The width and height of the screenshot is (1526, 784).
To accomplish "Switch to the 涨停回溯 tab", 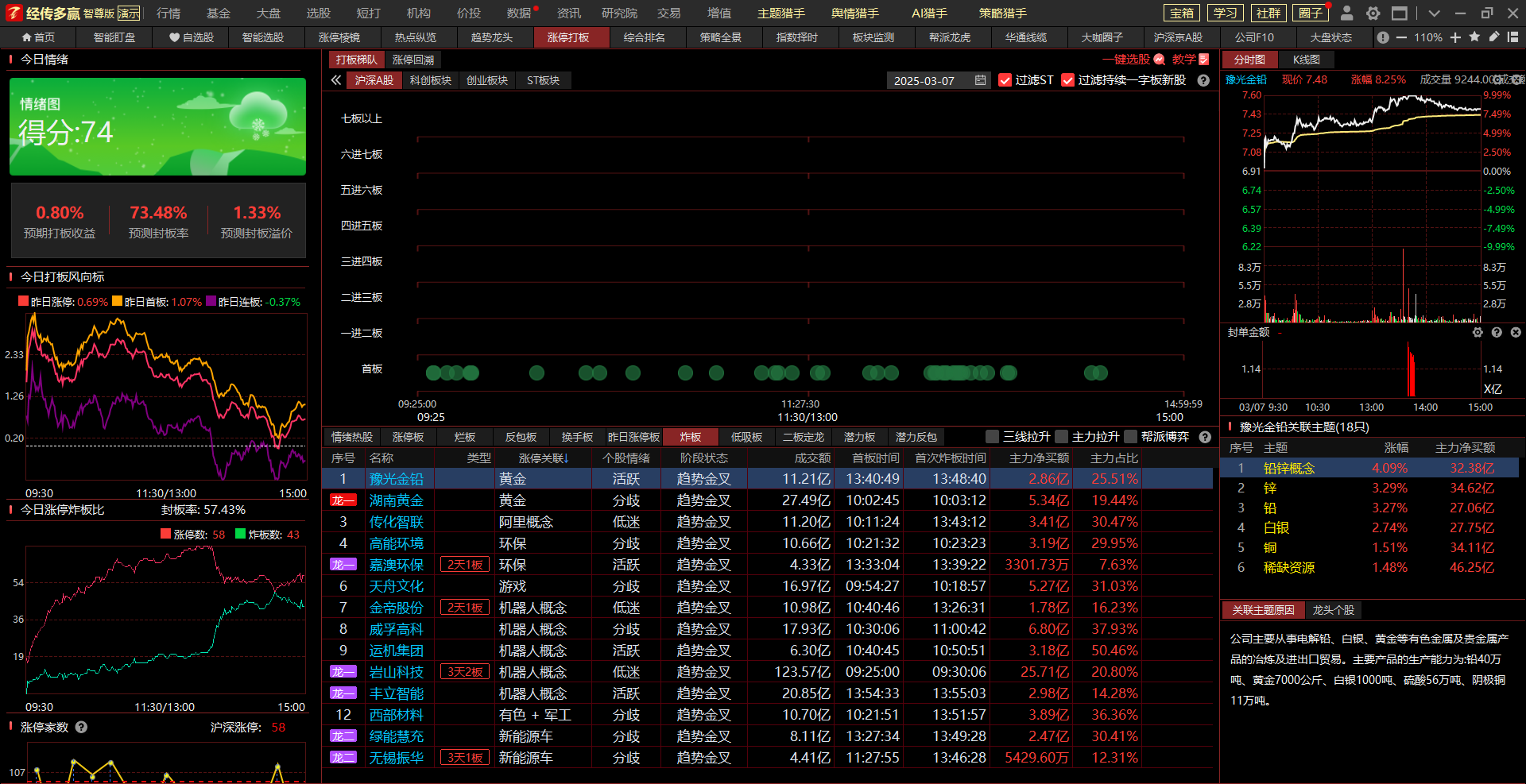I will tap(413, 60).
